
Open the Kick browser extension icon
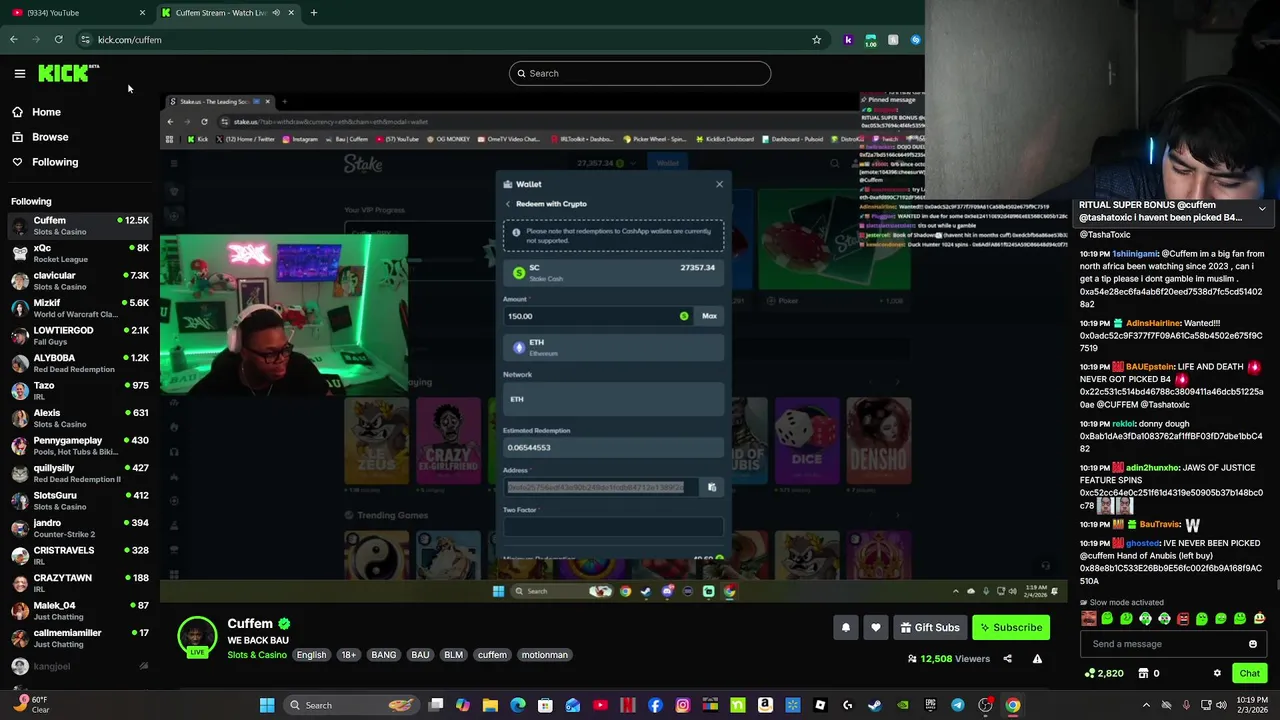pyautogui.click(x=848, y=40)
